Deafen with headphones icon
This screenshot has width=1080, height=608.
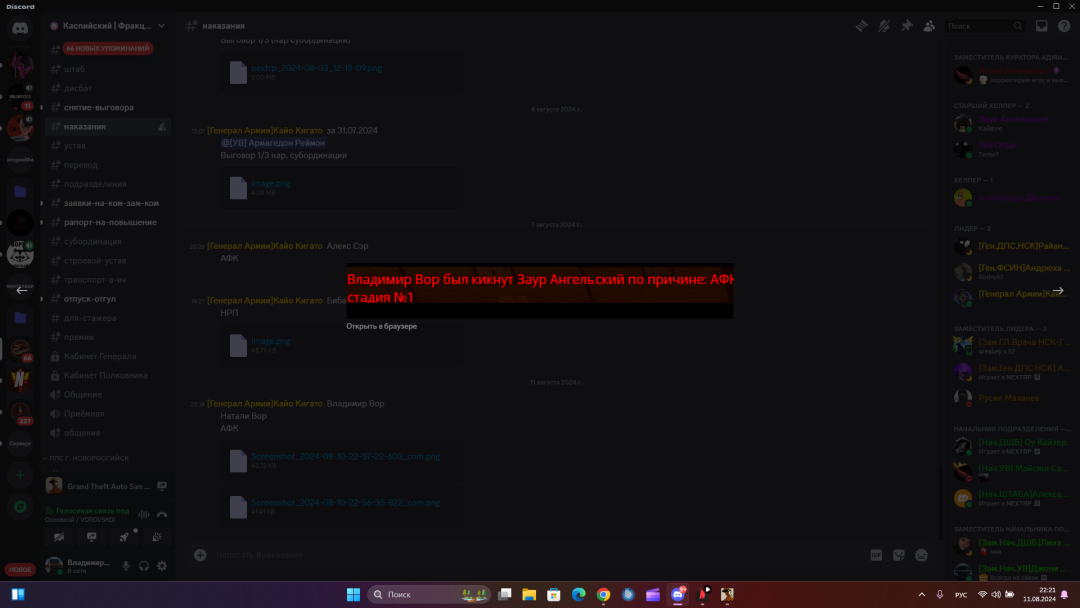click(144, 566)
